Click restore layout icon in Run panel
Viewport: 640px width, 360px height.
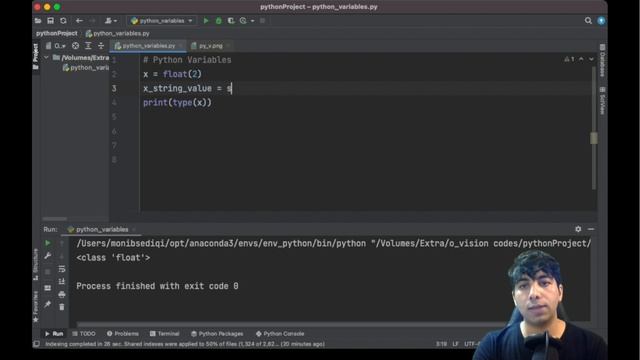(x=48, y=288)
